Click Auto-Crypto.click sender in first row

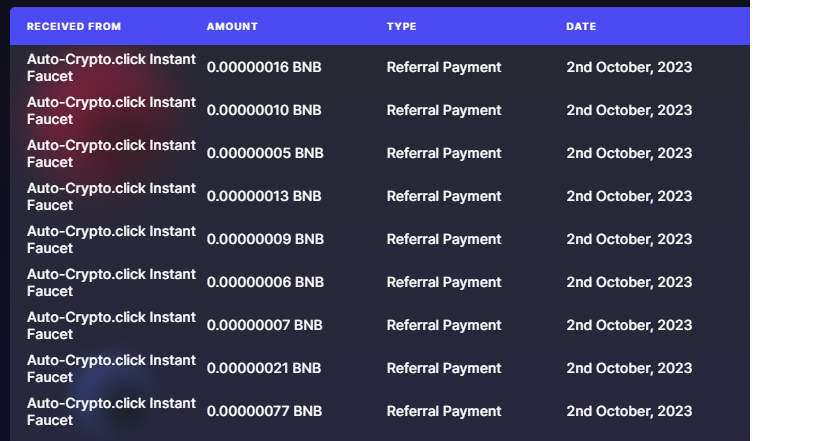(x=111, y=67)
